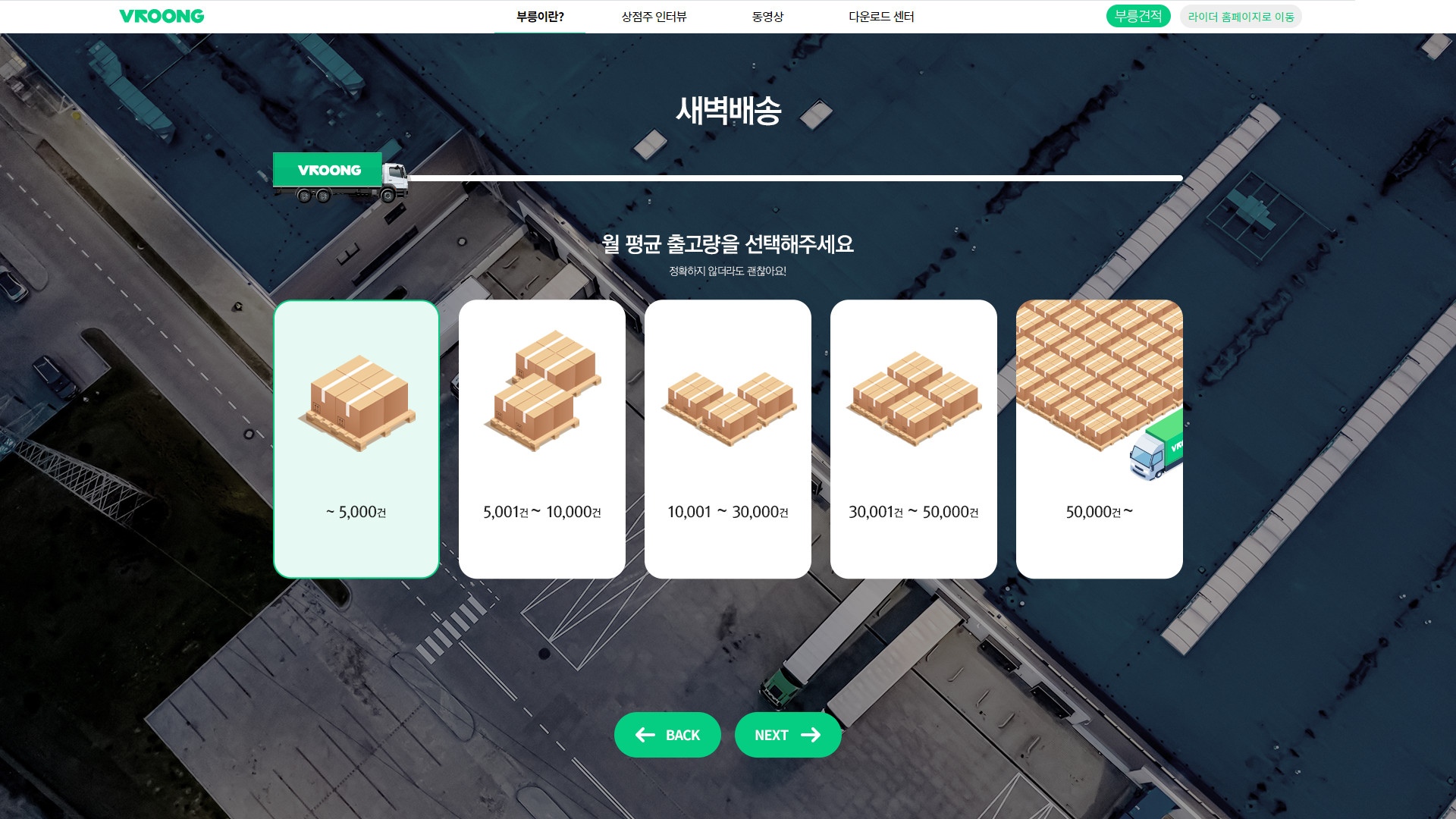Open the 상점주 인터뷰 menu item
The width and height of the screenshot is (1456, 819).
coord(654,17)
